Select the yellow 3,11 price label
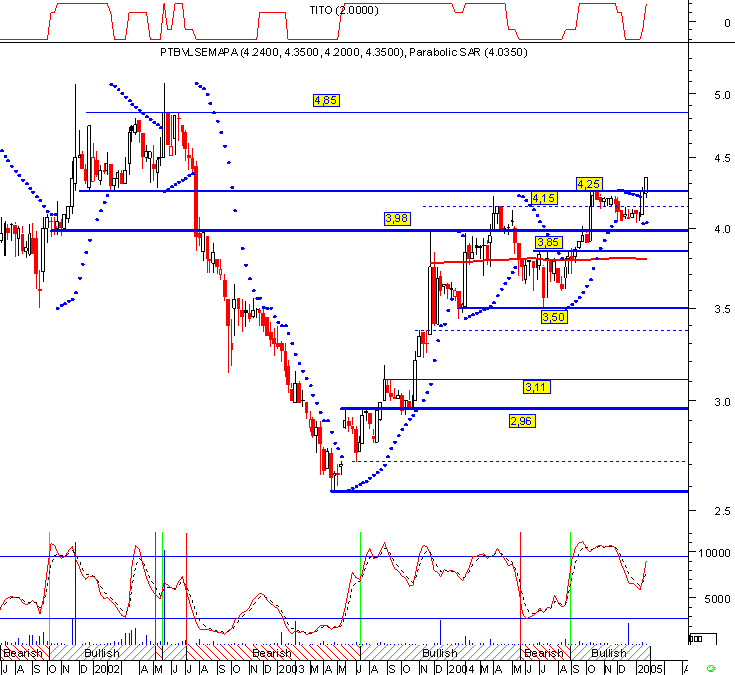The width and height of the screenshot is (735, 675). 537,387
